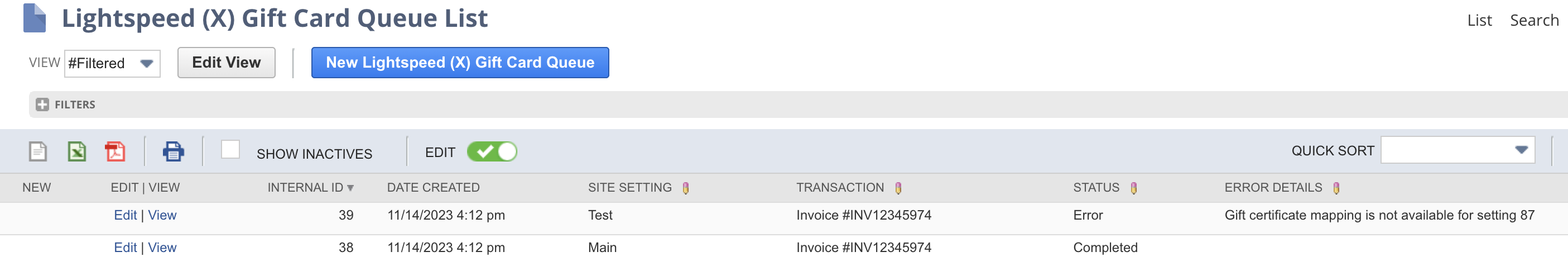The width and height of the screenshot is (1568, 266).
Task: Export list as PDF icon
Action: coord(115,151)
